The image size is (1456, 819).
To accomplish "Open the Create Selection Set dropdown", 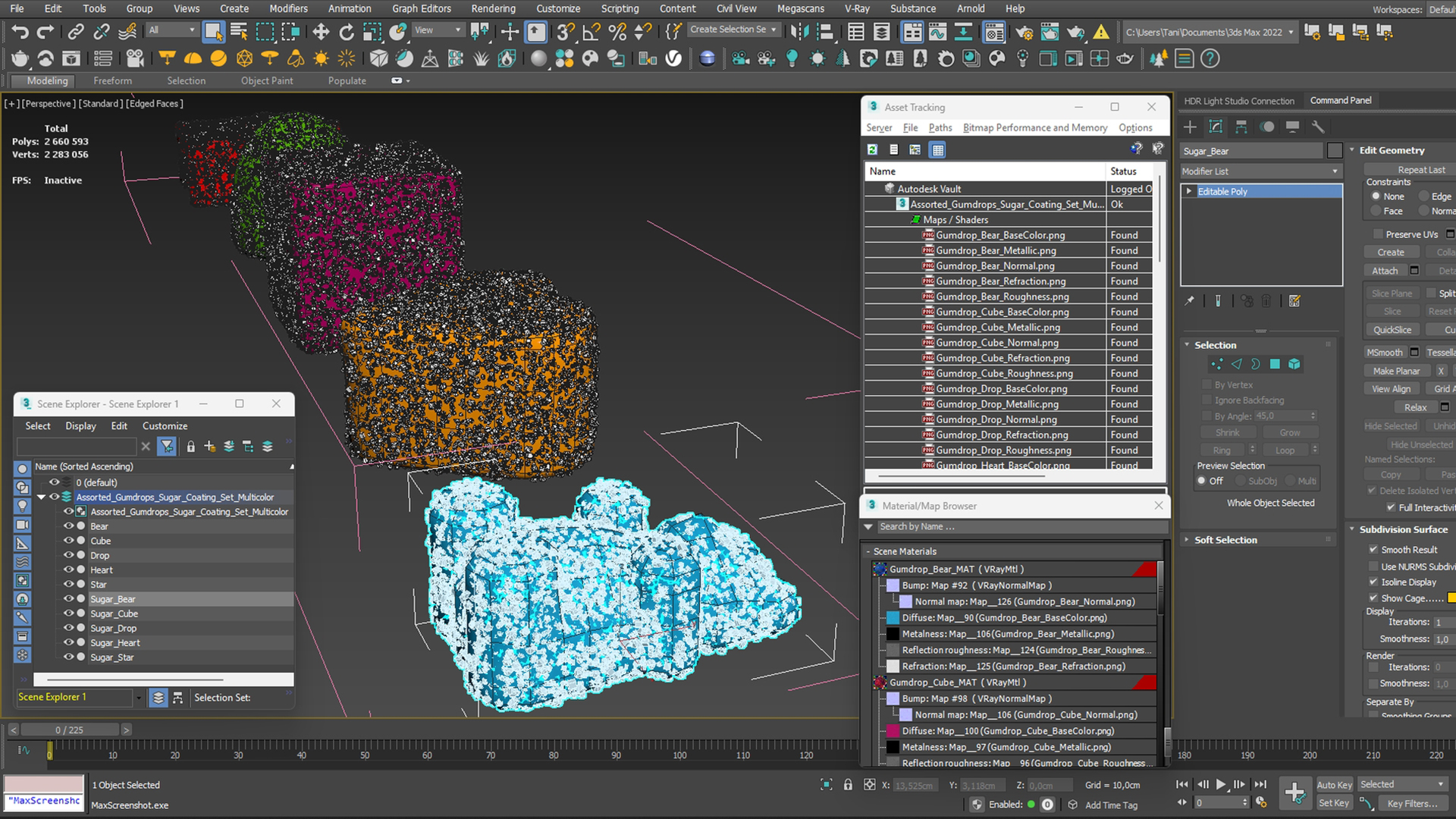I will coord(733,30).
